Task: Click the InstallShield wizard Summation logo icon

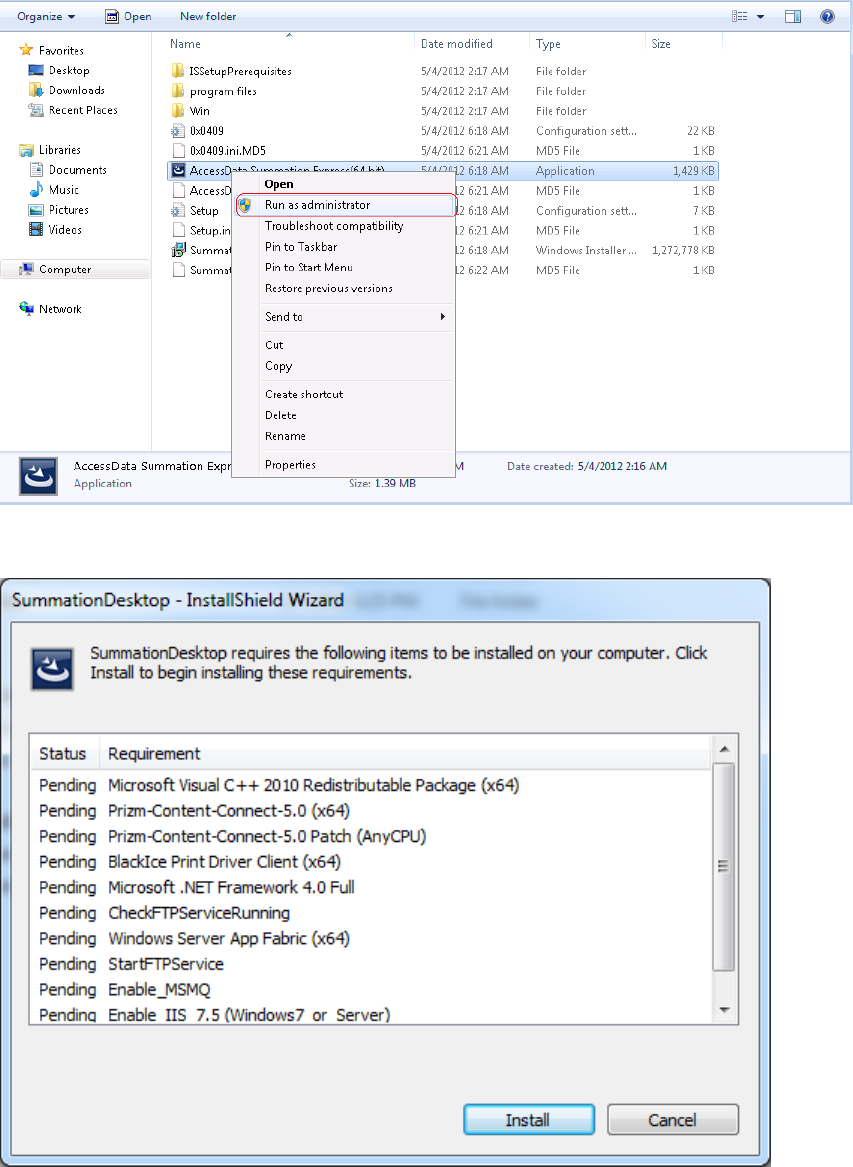Action: (52, 668)
